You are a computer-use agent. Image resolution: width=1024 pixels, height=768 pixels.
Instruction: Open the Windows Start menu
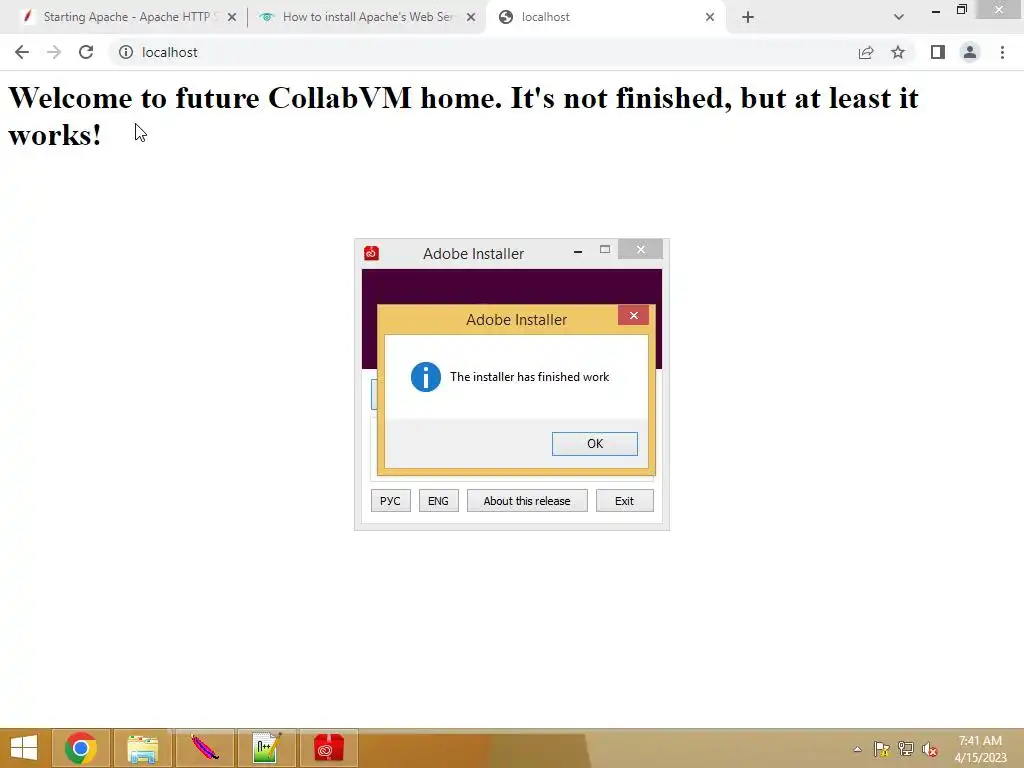click(24, 748)
